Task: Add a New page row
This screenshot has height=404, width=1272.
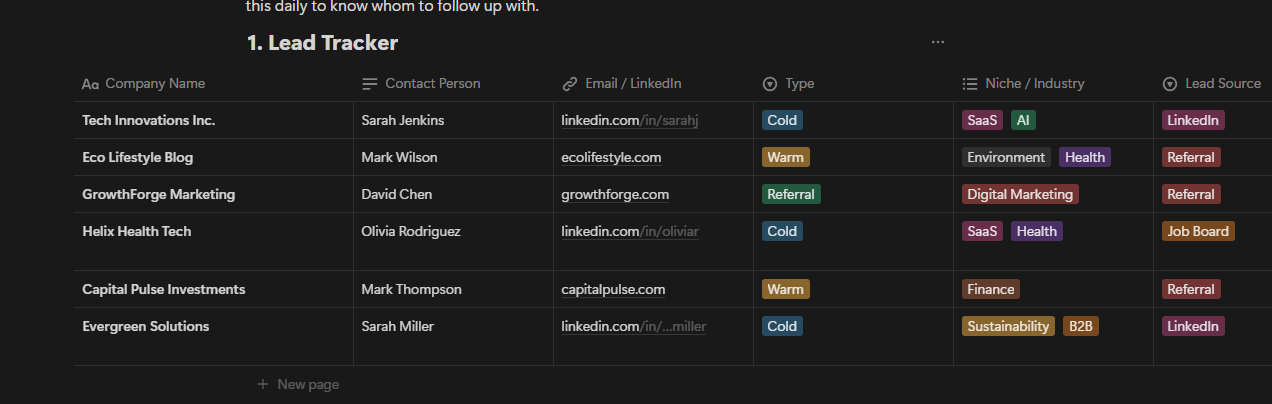Action: tap(298, 384)
